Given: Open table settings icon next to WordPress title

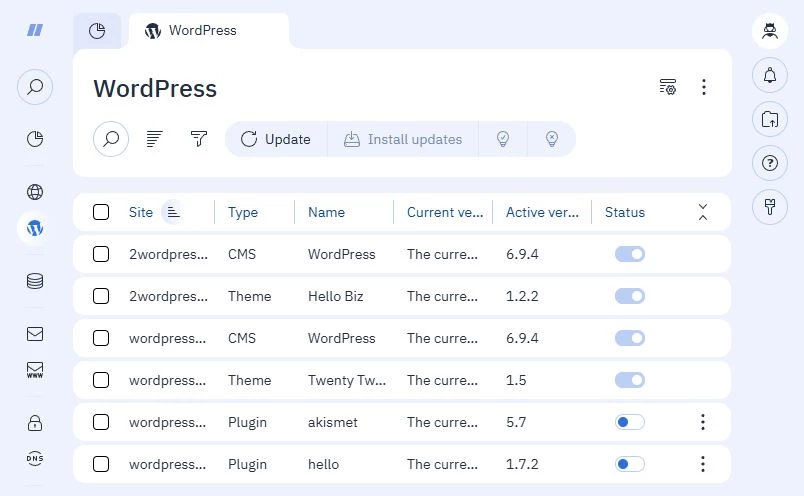Looking at the screenshot, I should pos(668,87).
